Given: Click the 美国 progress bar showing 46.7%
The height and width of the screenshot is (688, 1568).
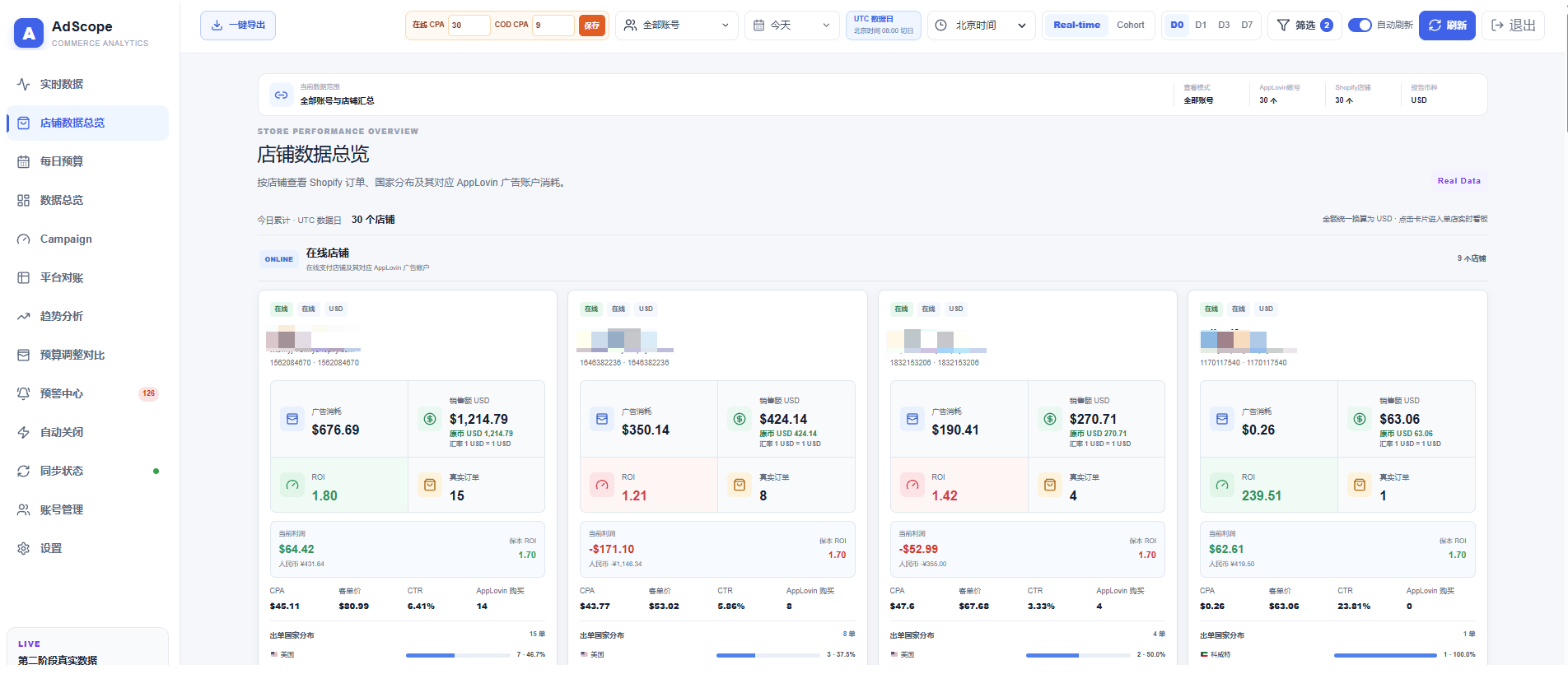Looking at the screenshot, I should tap(458, 655).
